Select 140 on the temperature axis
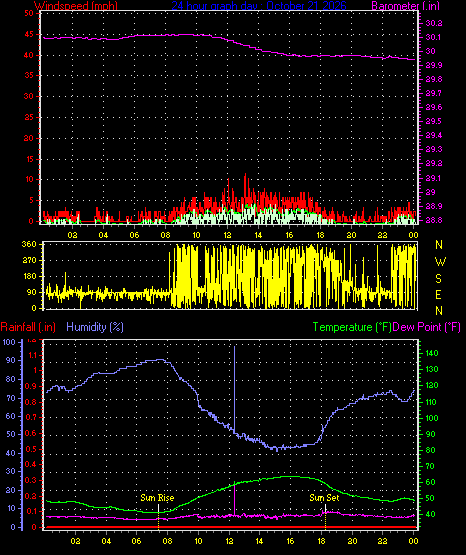Viewport: 466px width, 555px height. click(x=432, y=353)
